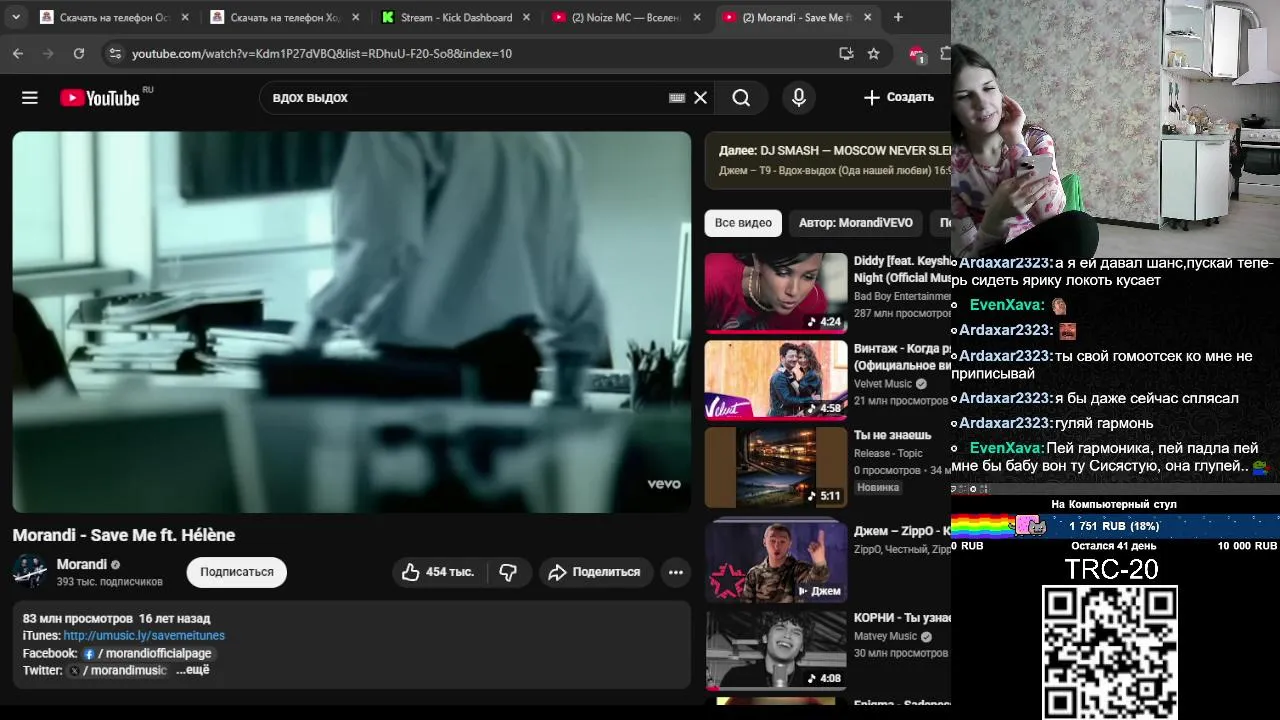Share the video via Поделиться
The height and width of the screenshot is (720, 1280).
pyautogui.click(x=596, y=572)
